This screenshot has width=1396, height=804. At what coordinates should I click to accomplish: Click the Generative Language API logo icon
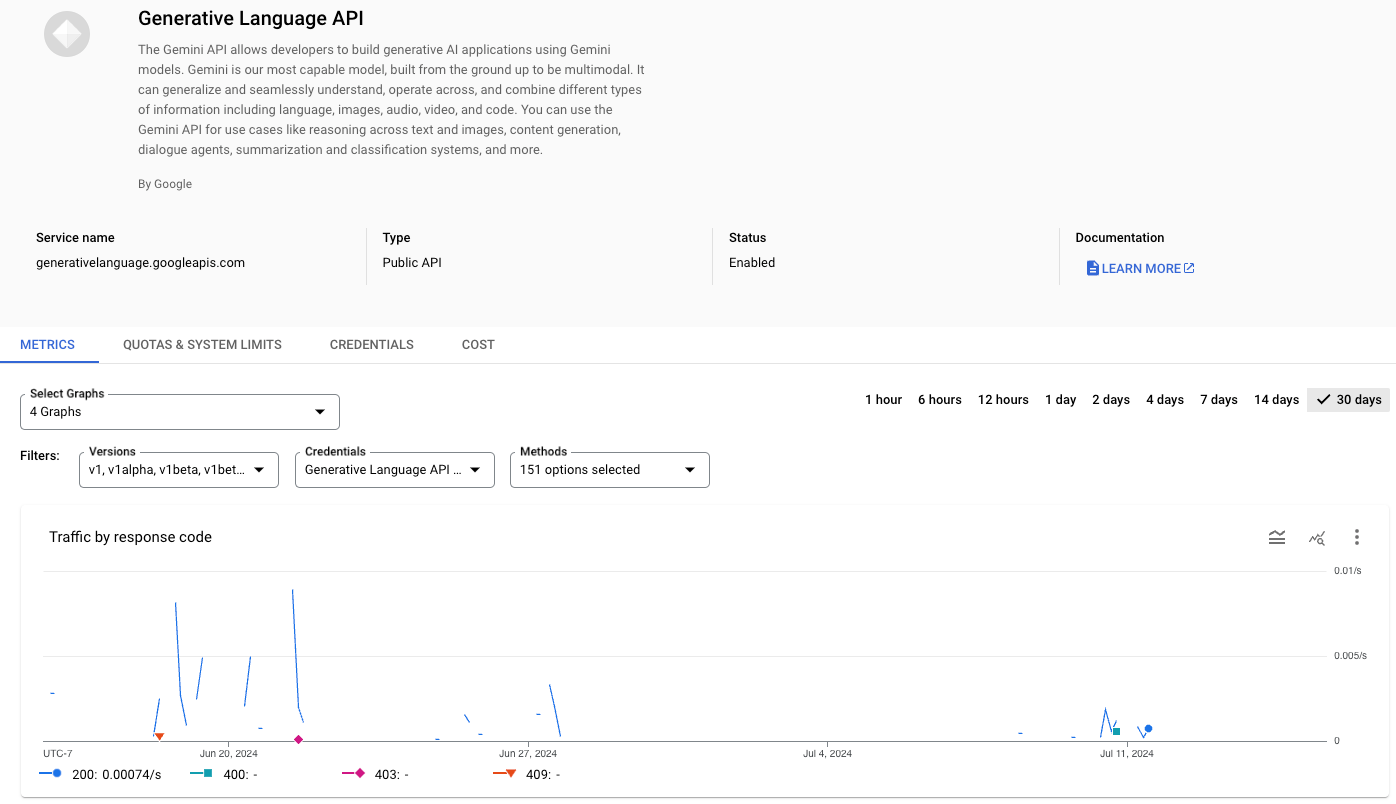click(x=67, y=34)
